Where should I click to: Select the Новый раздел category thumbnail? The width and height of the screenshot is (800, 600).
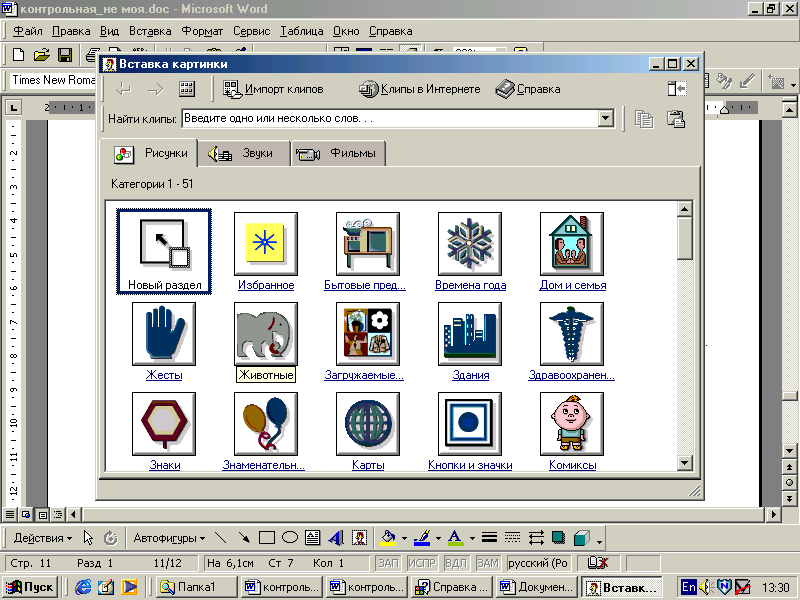pos(164,251)
